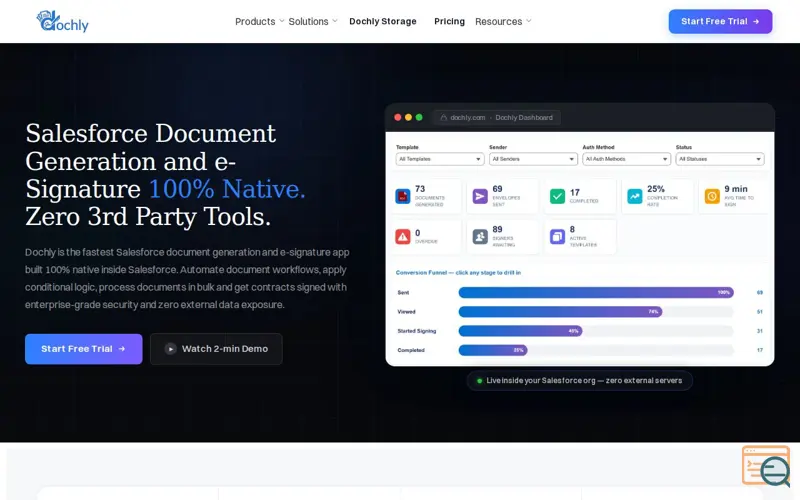800x500 pixels.
Task: Click the signers awaiting person icon
Action: 480,237
